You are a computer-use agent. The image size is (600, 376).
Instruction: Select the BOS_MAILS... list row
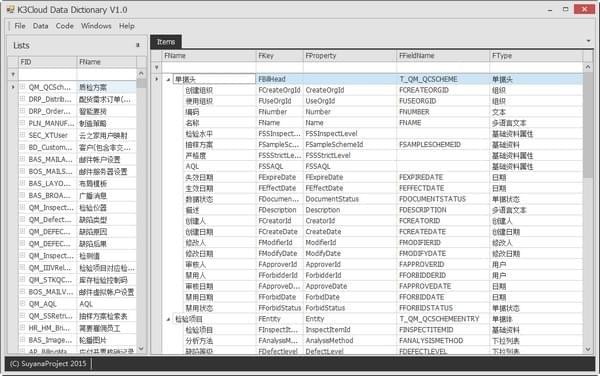[x=77, y=171]
